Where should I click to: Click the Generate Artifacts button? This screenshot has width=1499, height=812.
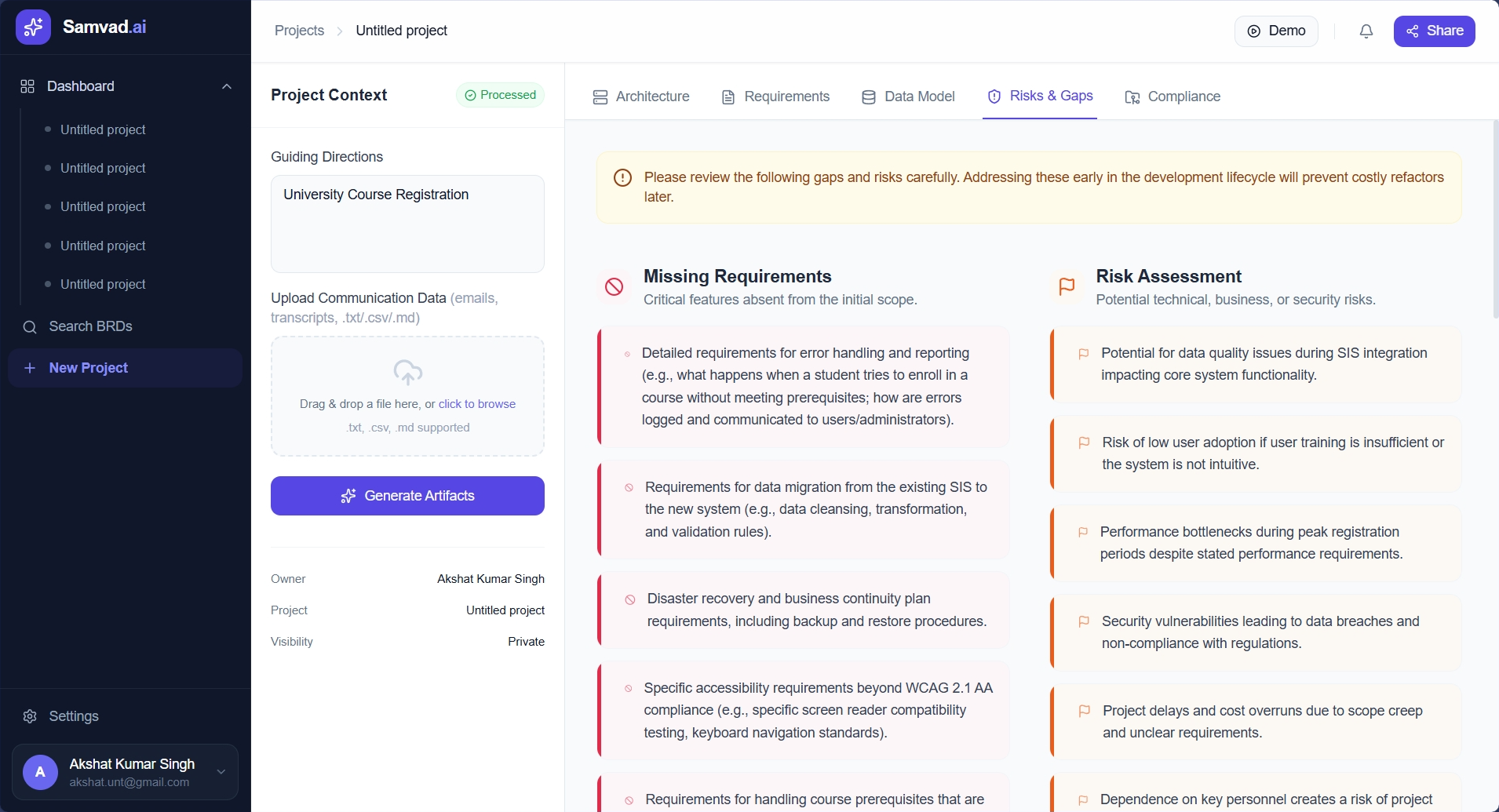pos(407,495)
